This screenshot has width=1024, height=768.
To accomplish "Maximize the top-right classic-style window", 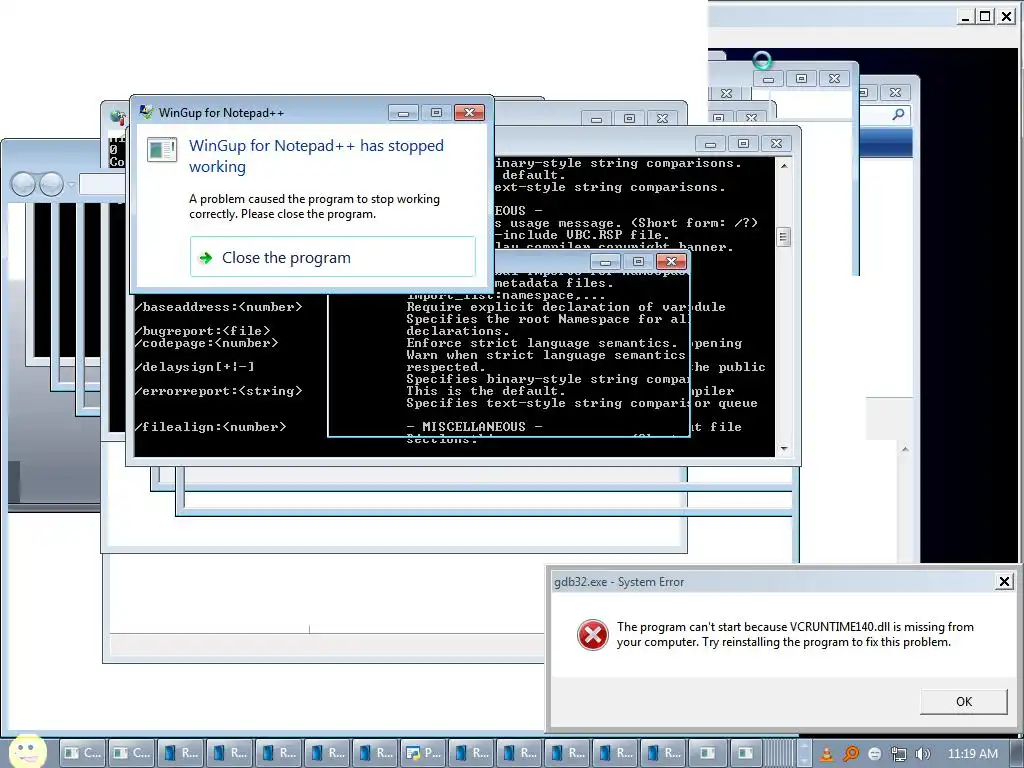I will (x=985, y=16).
